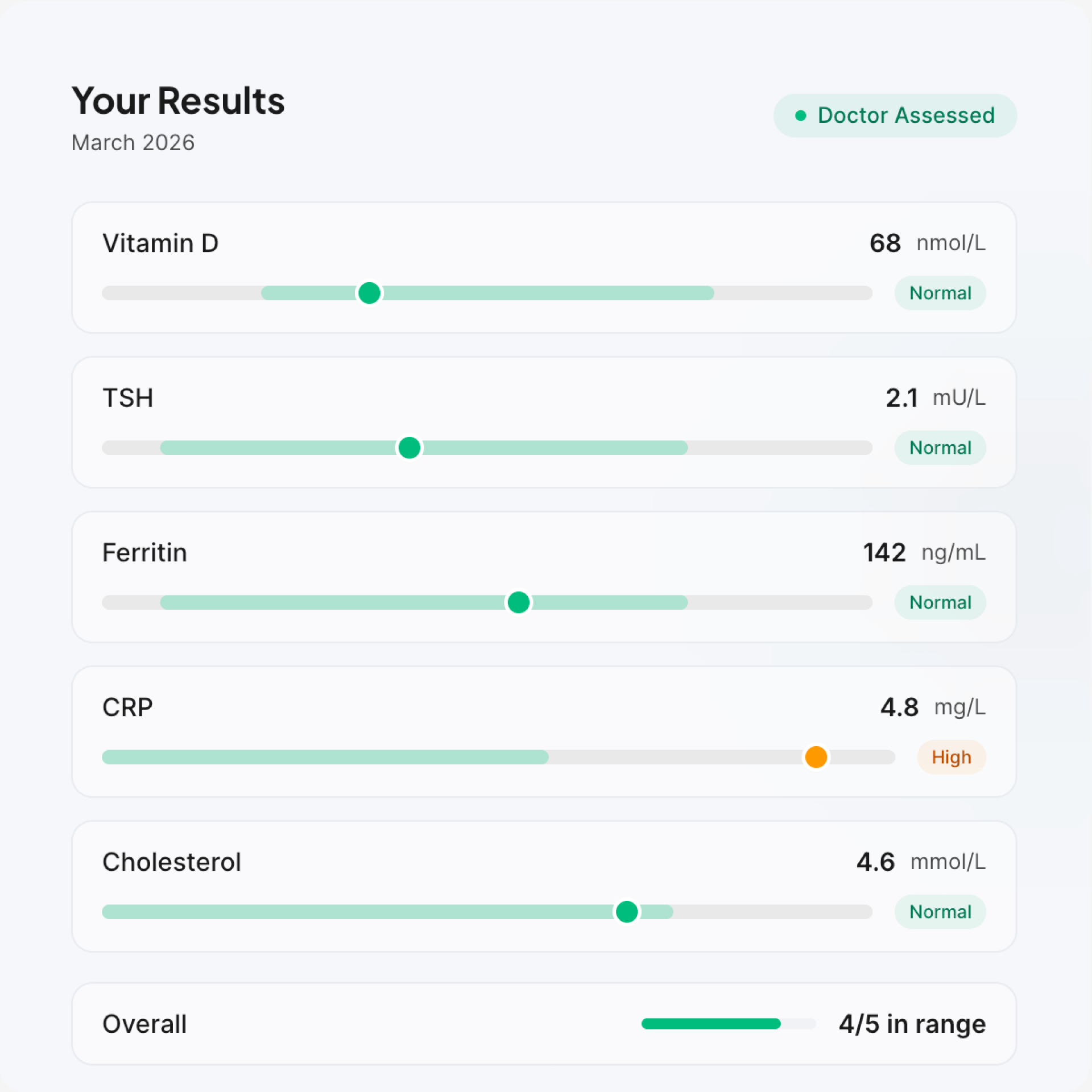Viewport: 1092px width, 1092px height.
Task: Select the March 2026 date label
Action: (133, 143)
